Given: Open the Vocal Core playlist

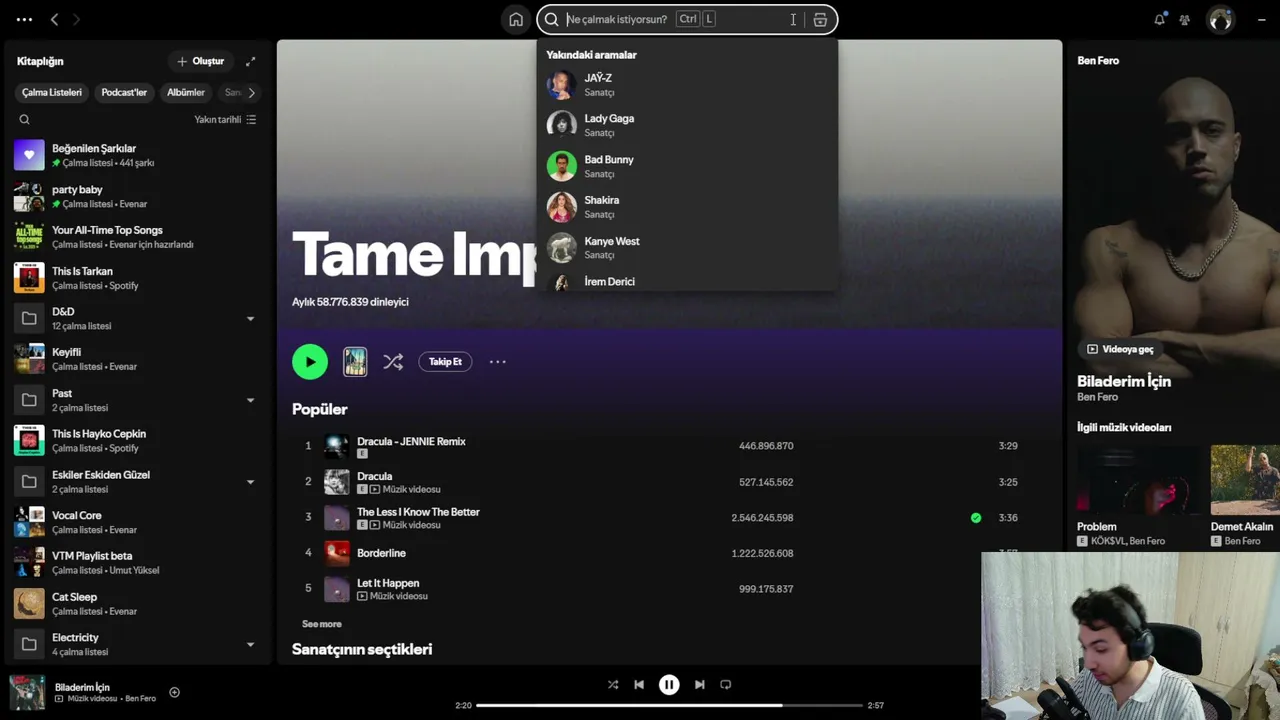Looking at the screenshot, I should click(138, 522).
